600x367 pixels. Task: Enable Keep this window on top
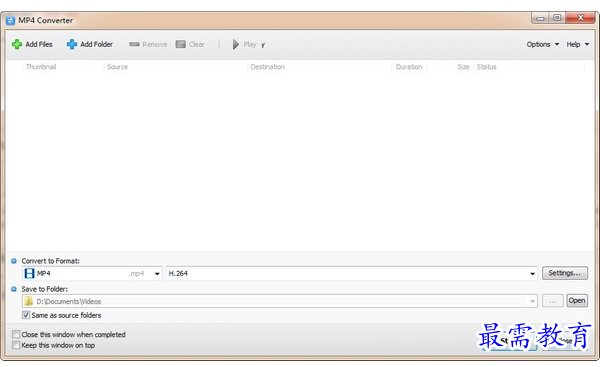[16, 345]
